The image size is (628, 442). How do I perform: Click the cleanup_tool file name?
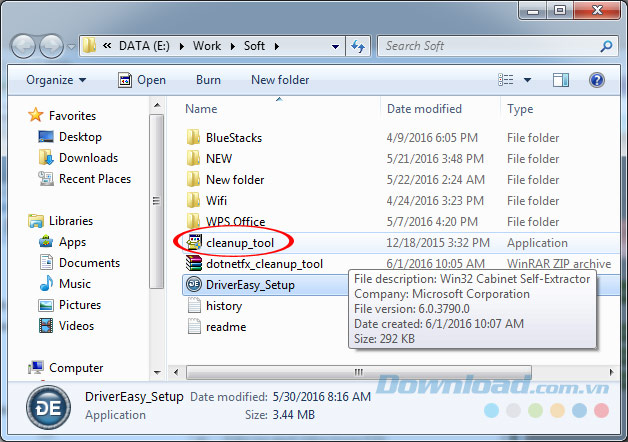tap(240, 243)
